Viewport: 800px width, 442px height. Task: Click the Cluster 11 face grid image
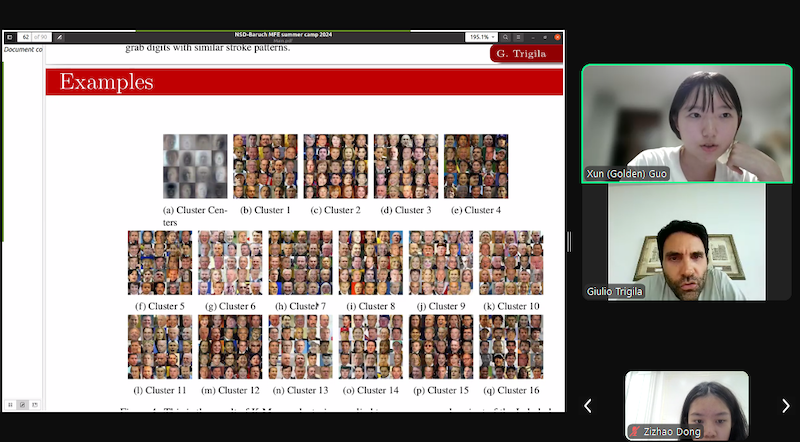(x=160, y=347)
